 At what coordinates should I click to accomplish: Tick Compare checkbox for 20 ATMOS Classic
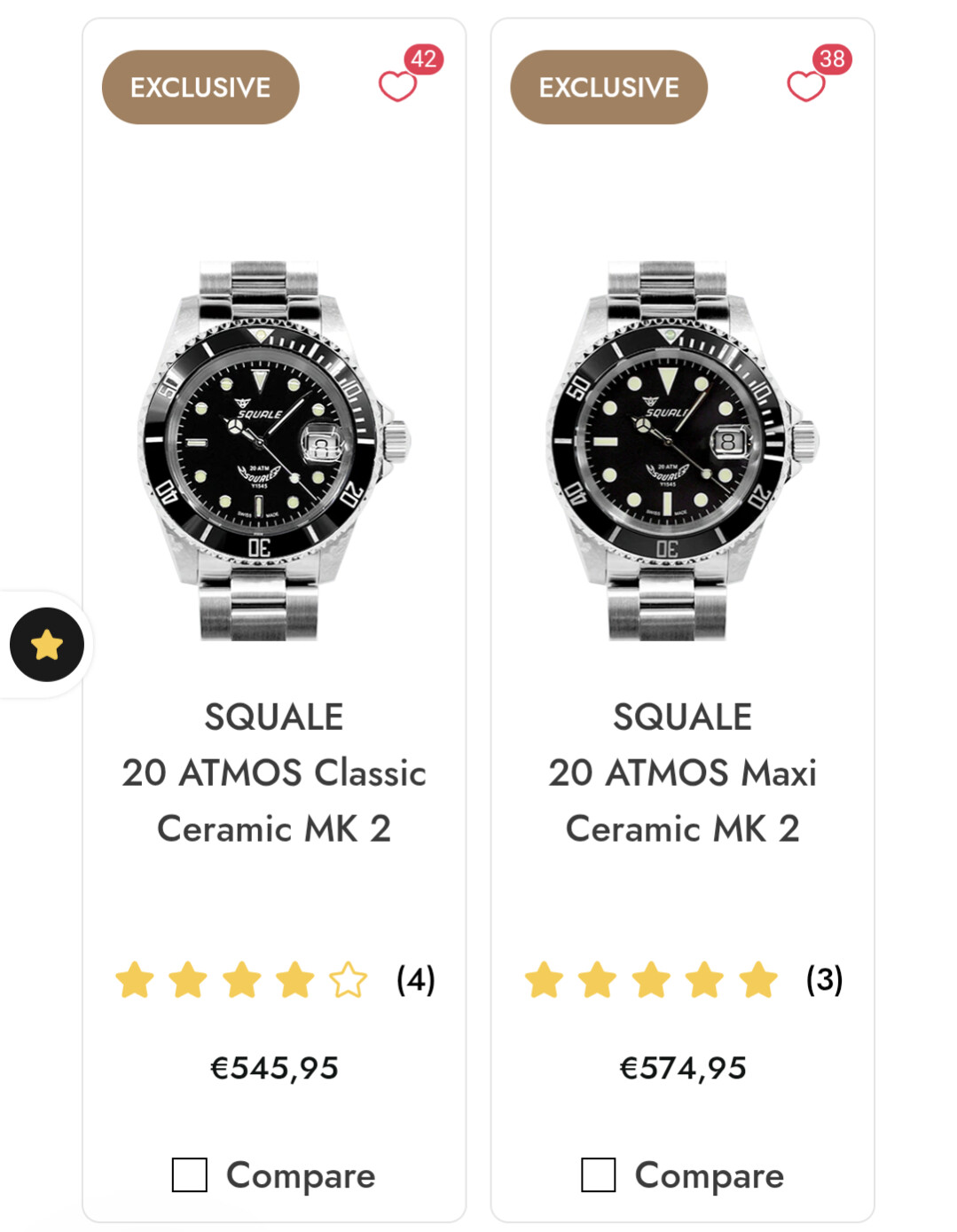[190, 1175]
